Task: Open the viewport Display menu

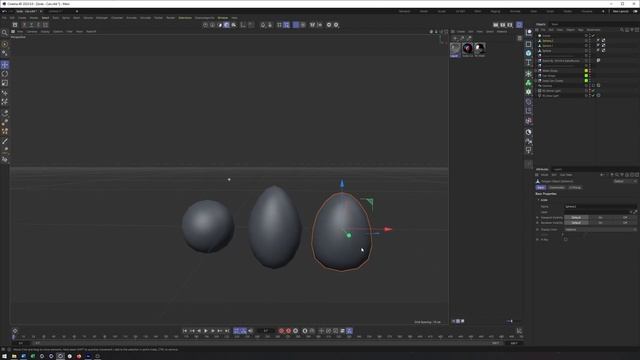Action: pyautogui.click(x=45, y=31)
